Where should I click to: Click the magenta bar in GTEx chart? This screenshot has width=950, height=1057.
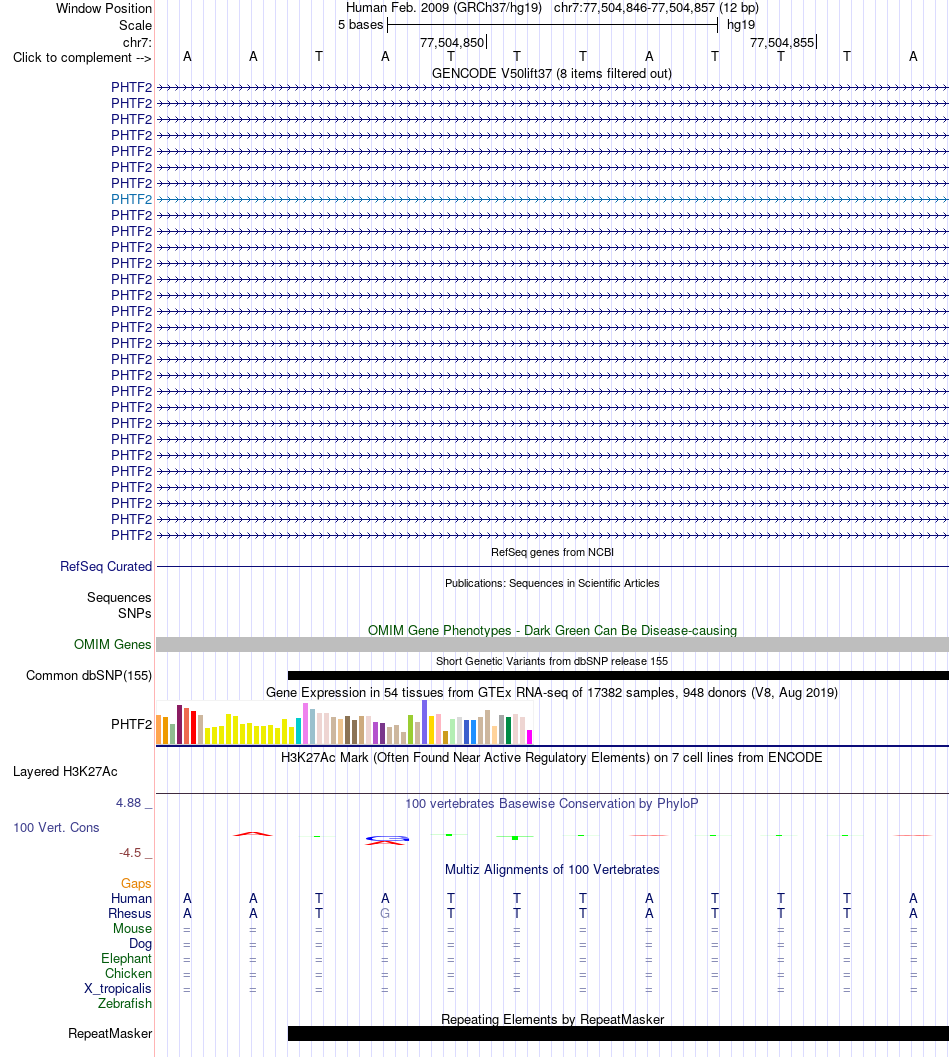coord(529,737)
